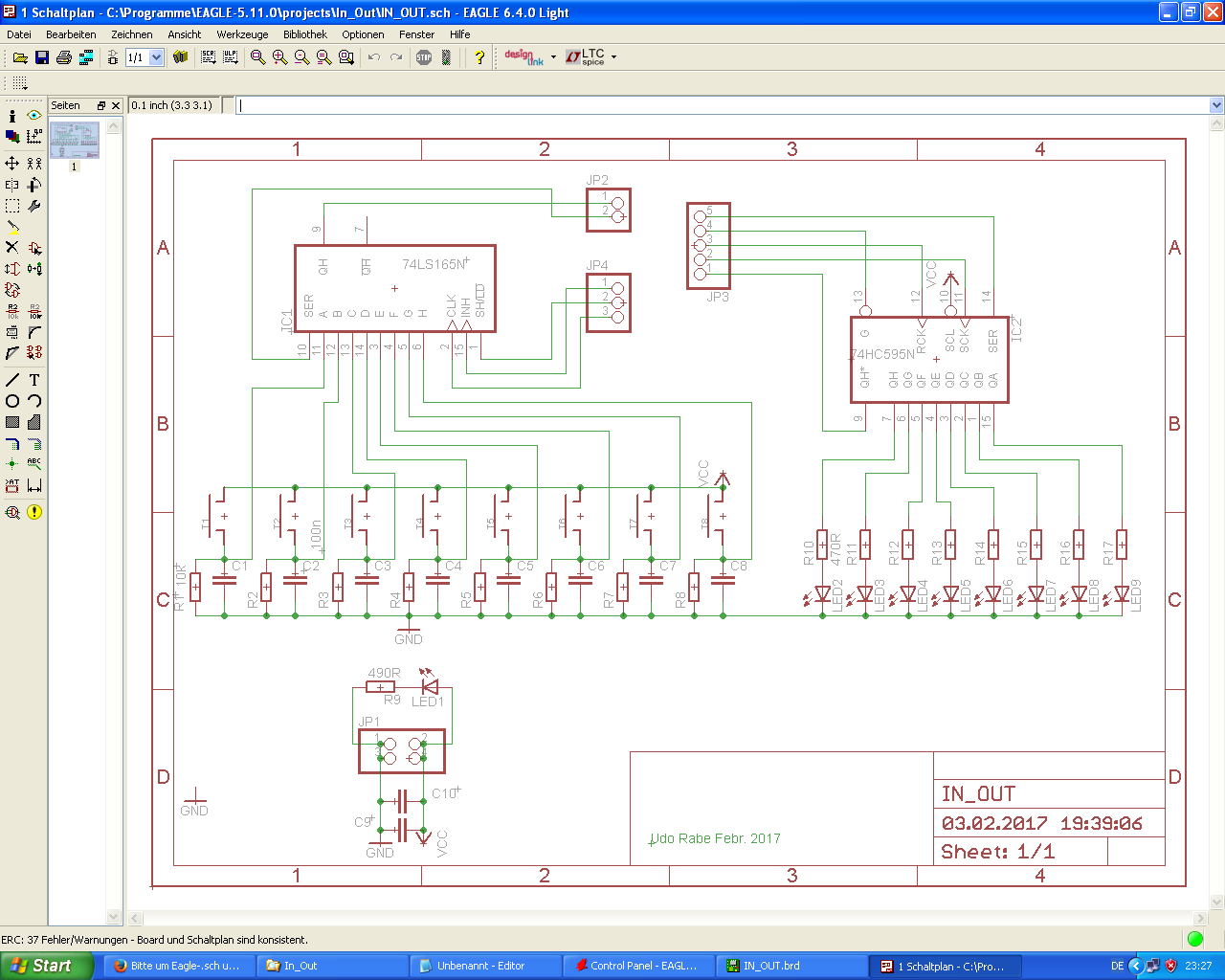Run the ERC check tool
The height and width of the screenshot is (980, 1225).
[x=12, y=512]
